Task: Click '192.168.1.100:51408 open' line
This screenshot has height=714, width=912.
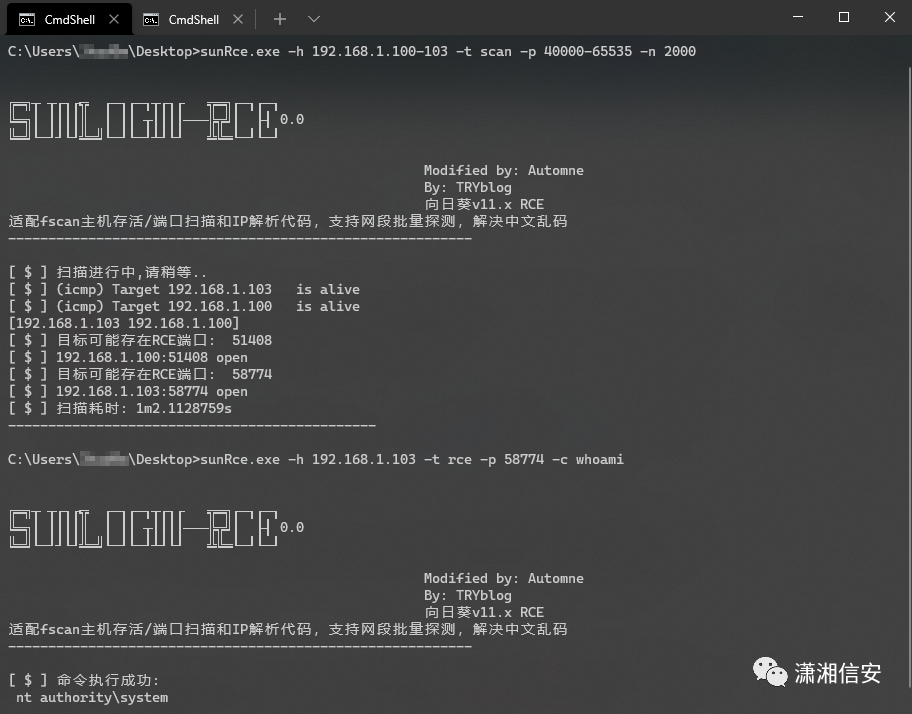Action: [x=128, y=358]
